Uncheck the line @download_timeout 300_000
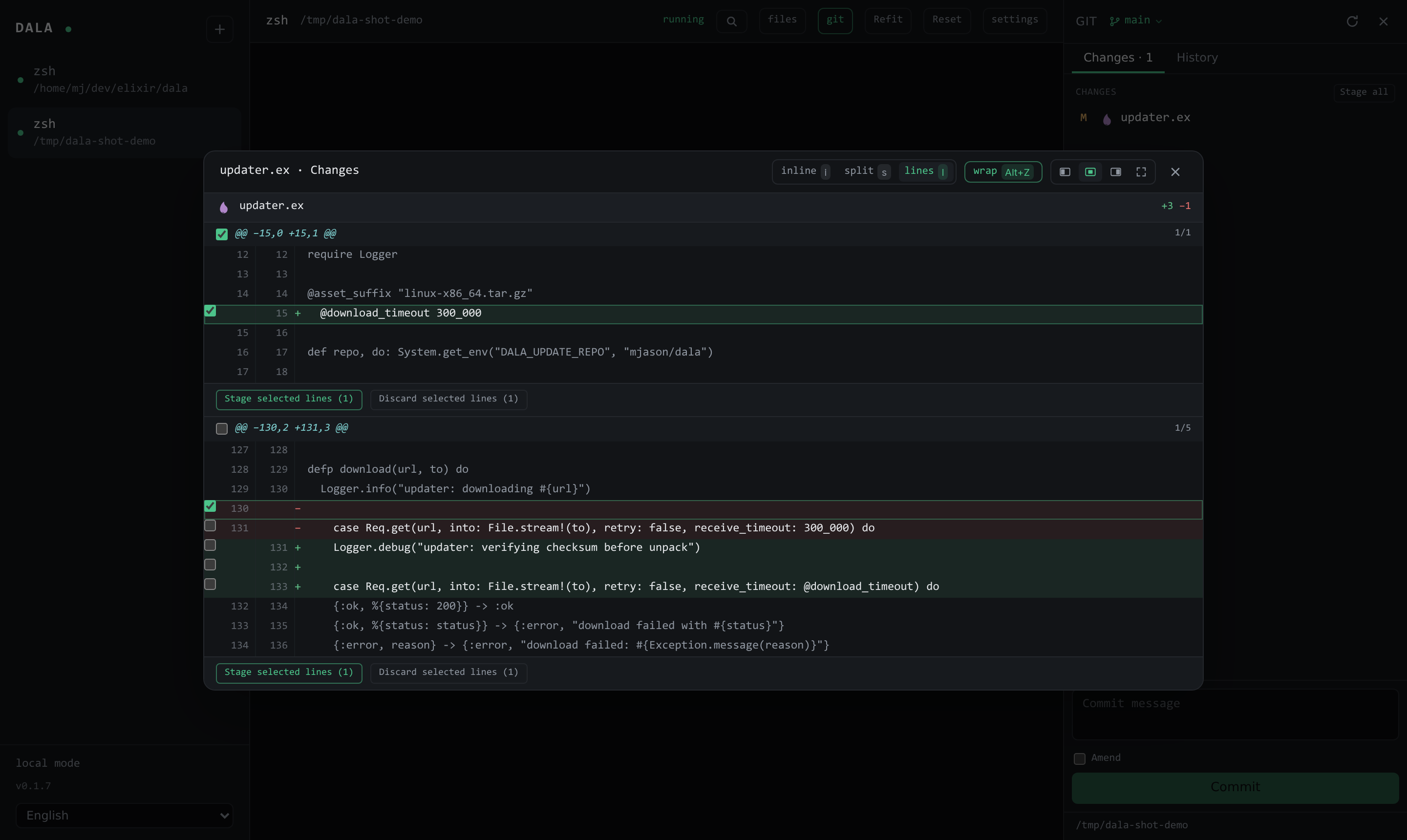1407x840 pixels. (210, 311)
